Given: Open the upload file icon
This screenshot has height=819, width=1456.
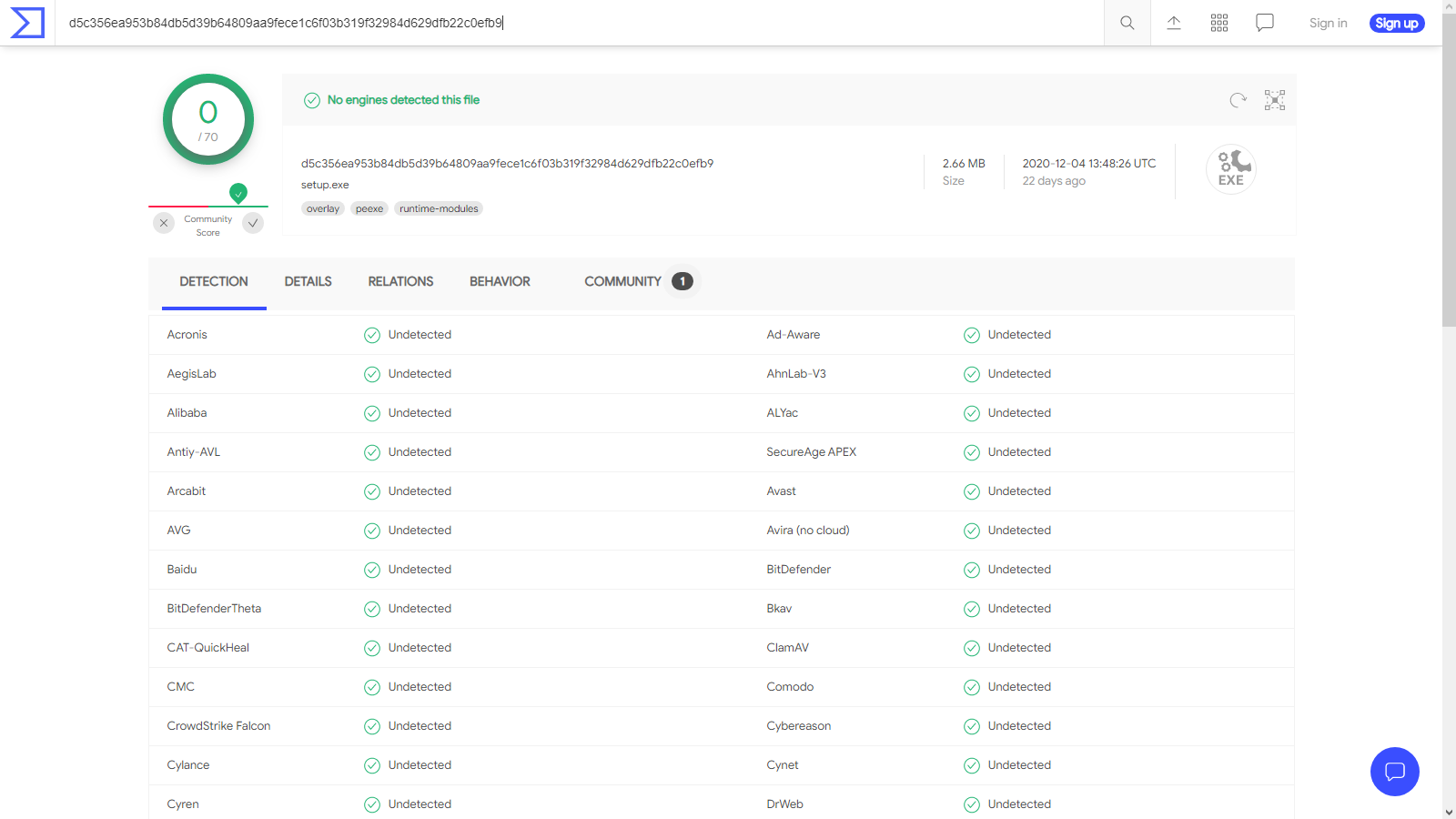Looking at the screenshot, I should tap(1174, 23).
